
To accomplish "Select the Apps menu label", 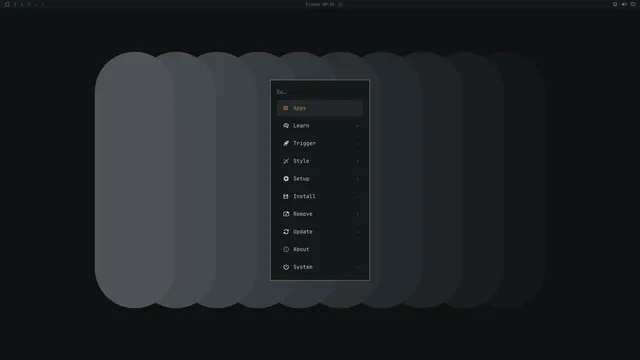I will [299, 108].
